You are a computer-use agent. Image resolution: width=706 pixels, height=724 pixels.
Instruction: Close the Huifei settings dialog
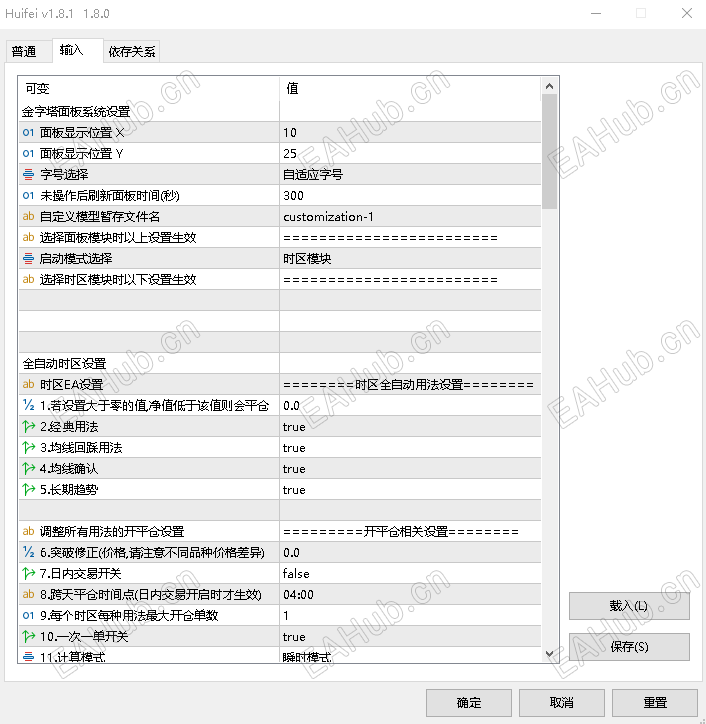point(687,13)
